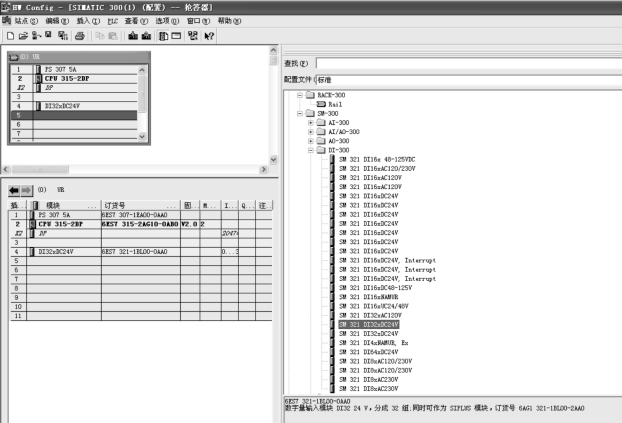
Task: Select SM 321 DI16x 48-125VDC module
Action: pos(377,159)
